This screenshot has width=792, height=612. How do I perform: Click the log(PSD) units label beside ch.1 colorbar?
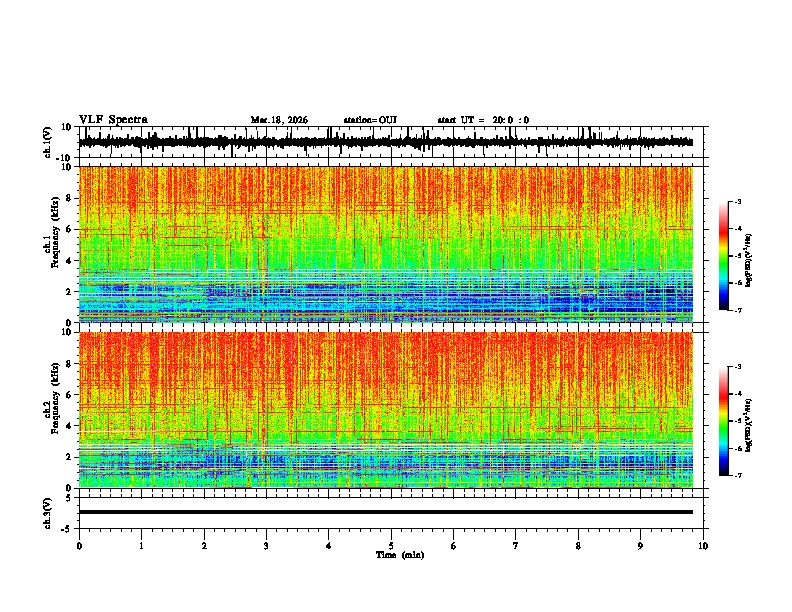click(x=749, y=261)
